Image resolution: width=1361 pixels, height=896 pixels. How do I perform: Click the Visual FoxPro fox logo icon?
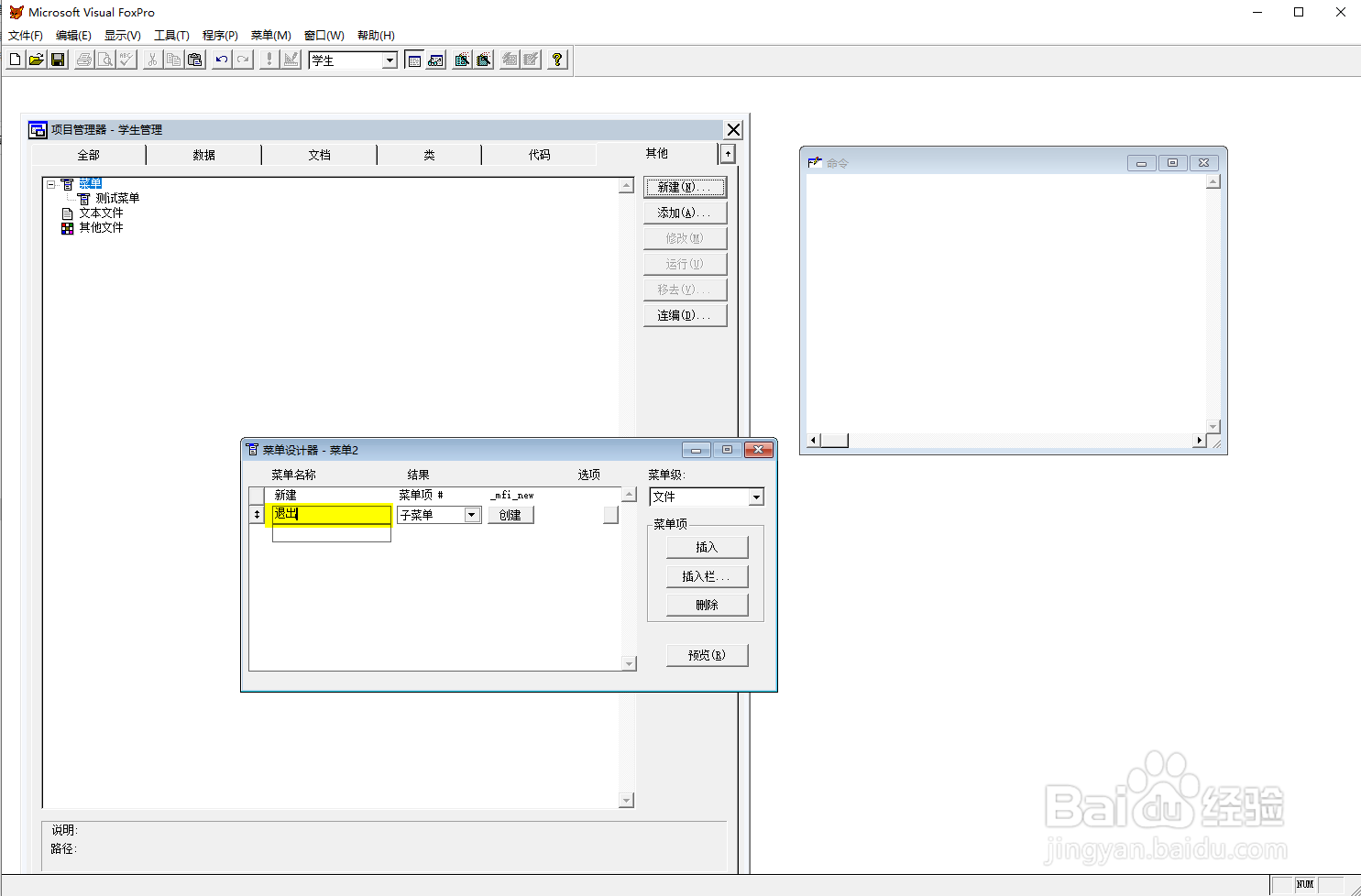tap(16, 12)
